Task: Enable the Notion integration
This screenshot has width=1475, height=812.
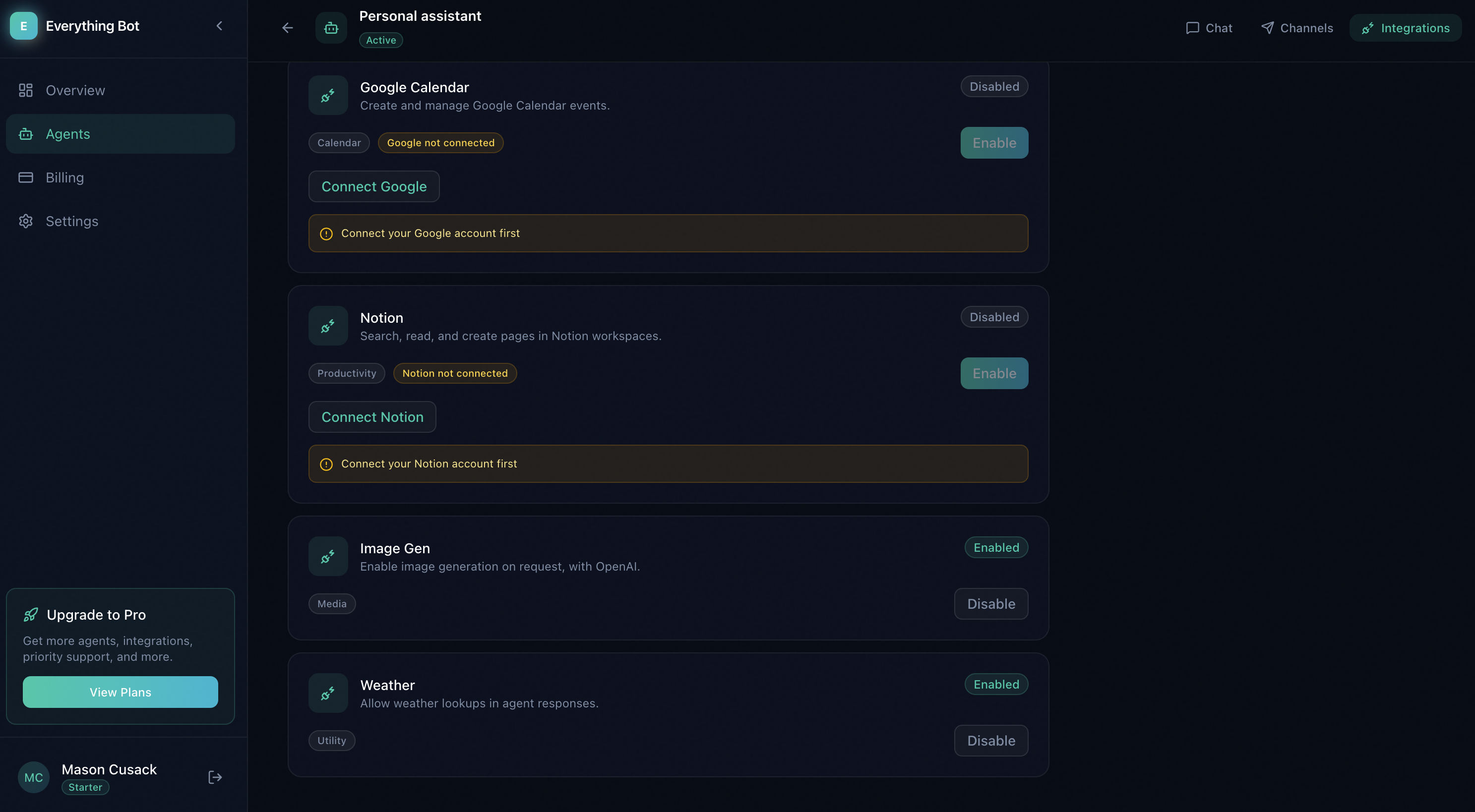Action: (x=994, y=373)
